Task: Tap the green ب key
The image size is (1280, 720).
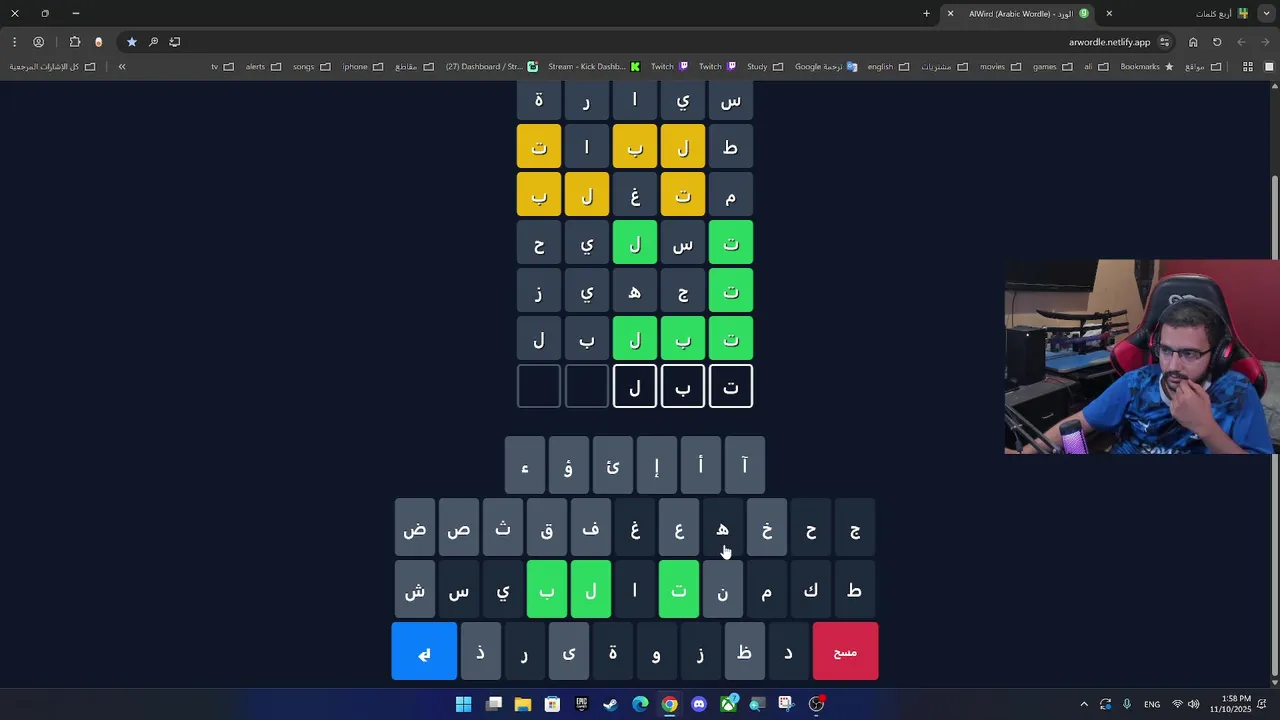Action: 546,590
